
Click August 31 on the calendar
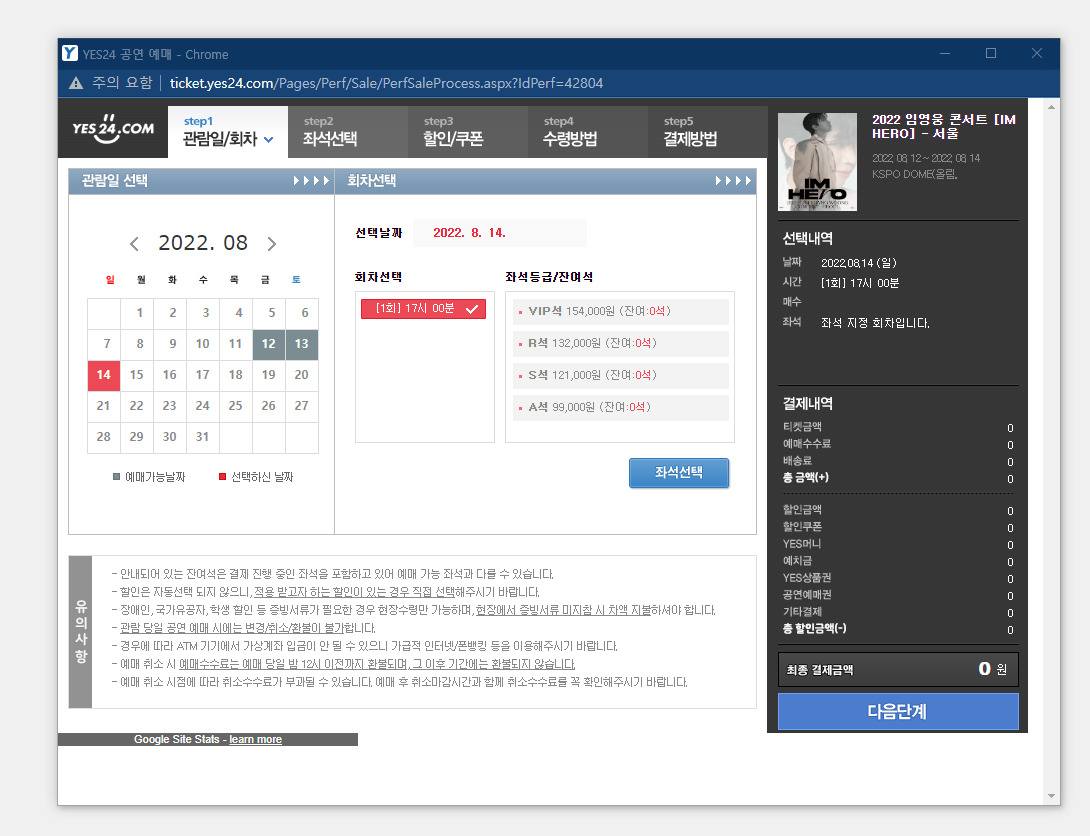203,437
